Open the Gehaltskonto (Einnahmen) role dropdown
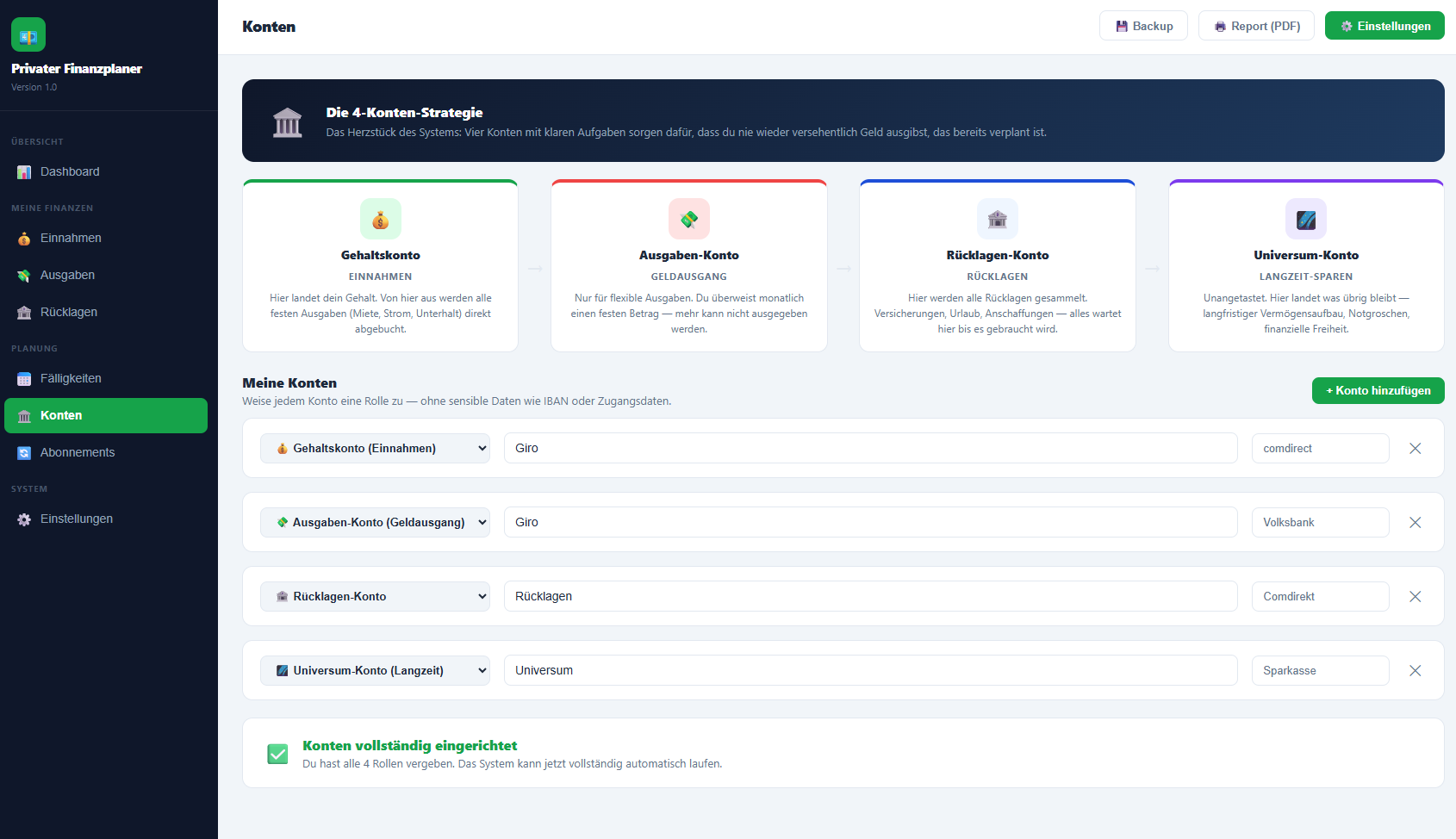The width and height of the screenshot is (1456, 839). [375, 448]
